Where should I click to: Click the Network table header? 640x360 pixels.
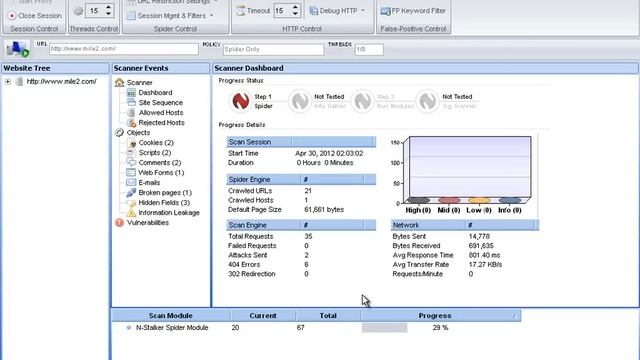tap(465, 225)
